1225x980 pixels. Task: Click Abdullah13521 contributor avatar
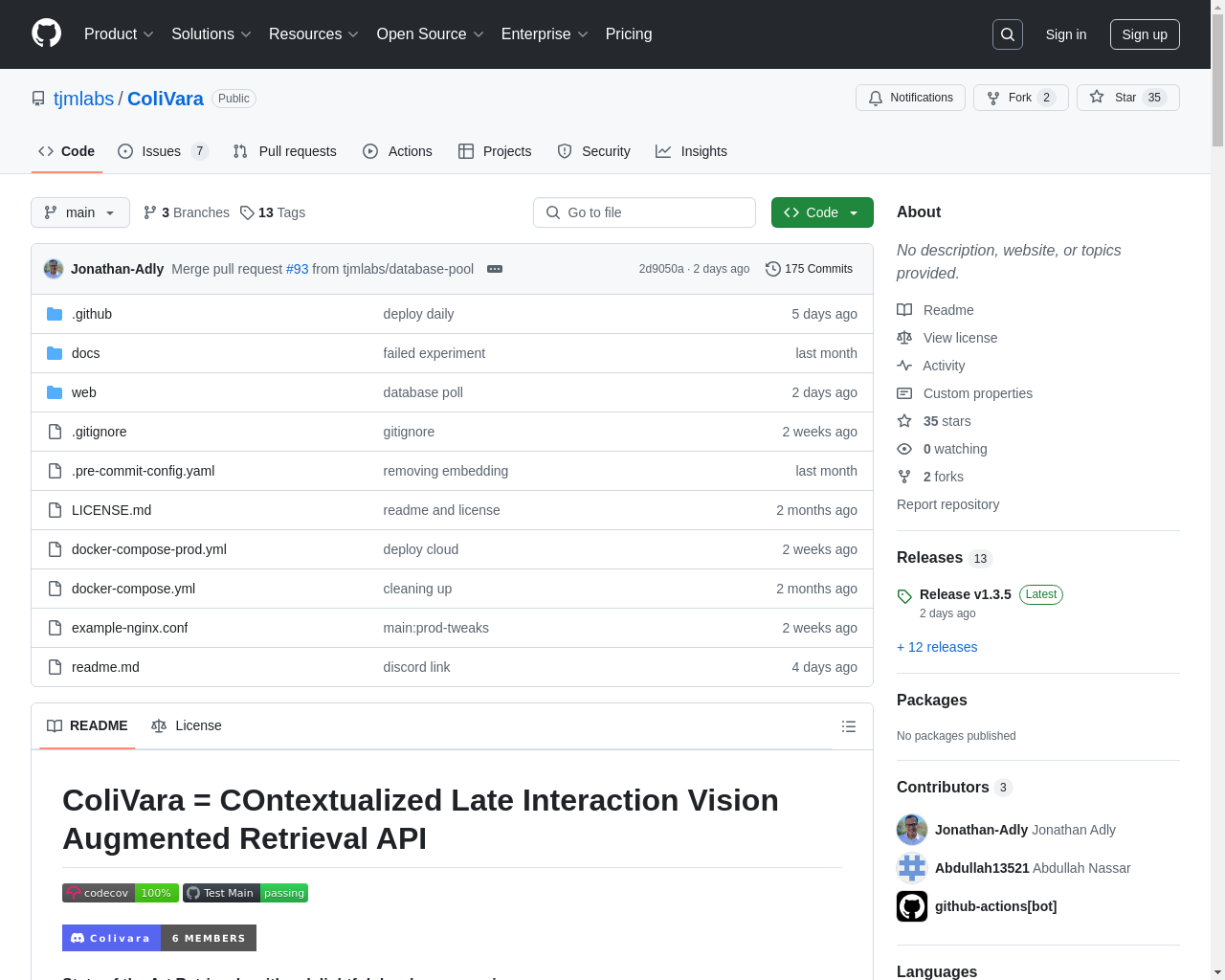[x=912, y=868]
